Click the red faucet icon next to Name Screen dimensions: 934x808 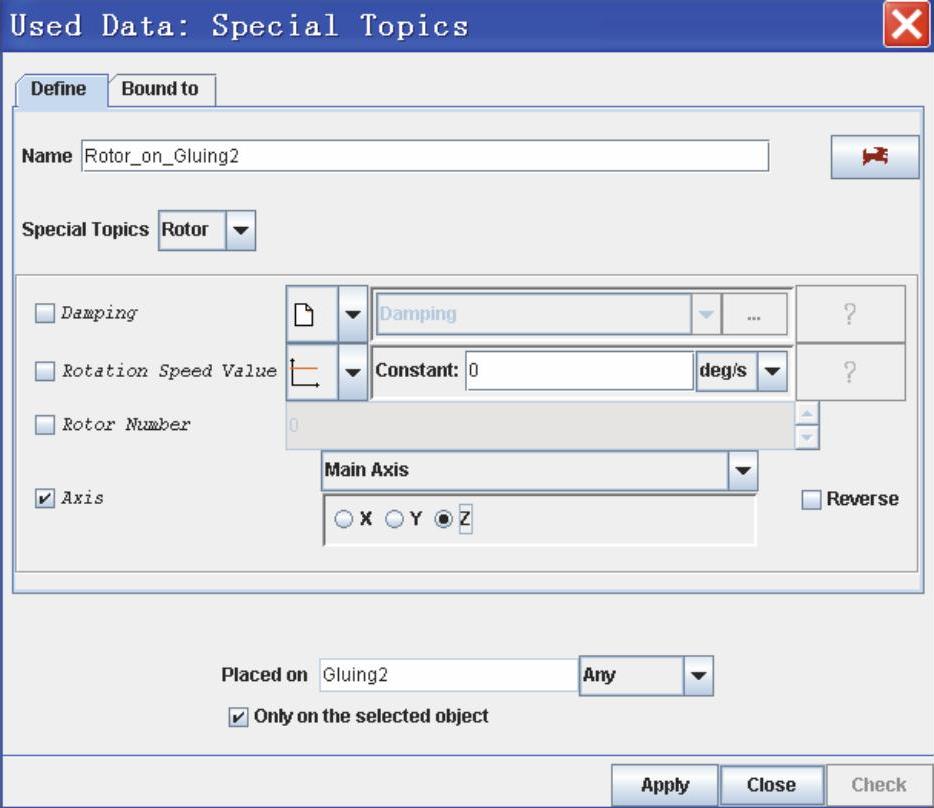click(x=874, y=157)
